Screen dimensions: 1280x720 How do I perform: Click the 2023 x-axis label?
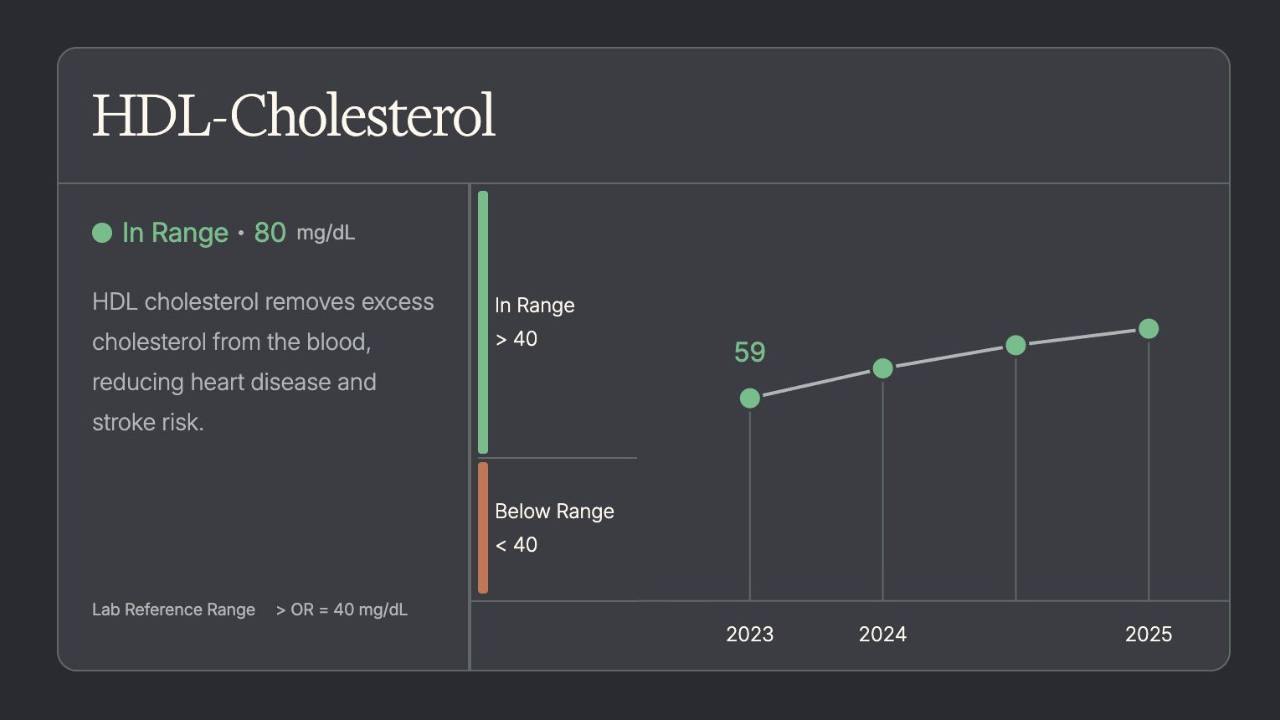(x=750, y=634)
